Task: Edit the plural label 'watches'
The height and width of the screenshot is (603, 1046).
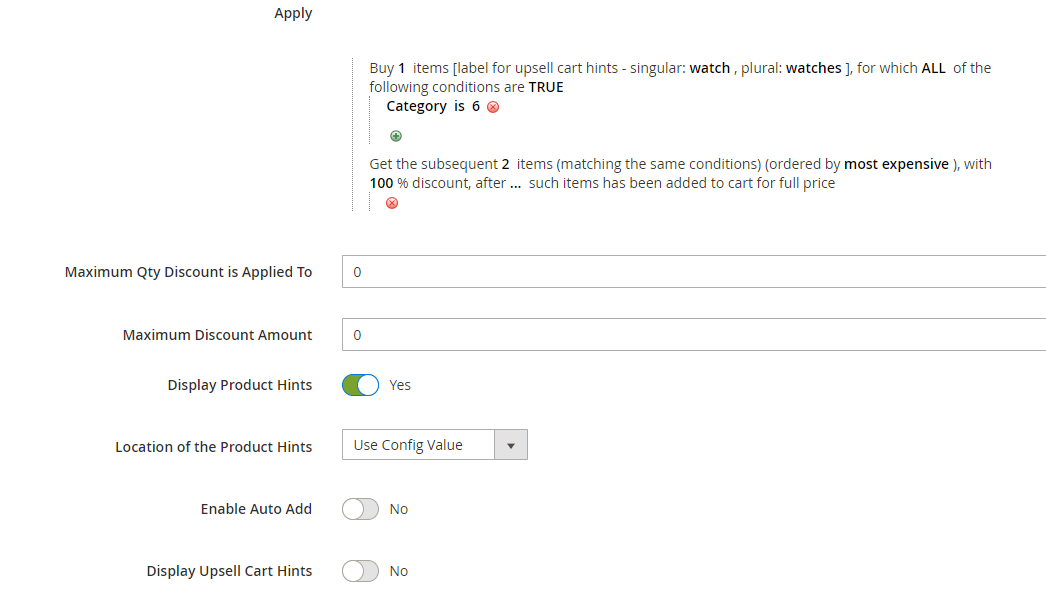Action: (x=814, y=68)
